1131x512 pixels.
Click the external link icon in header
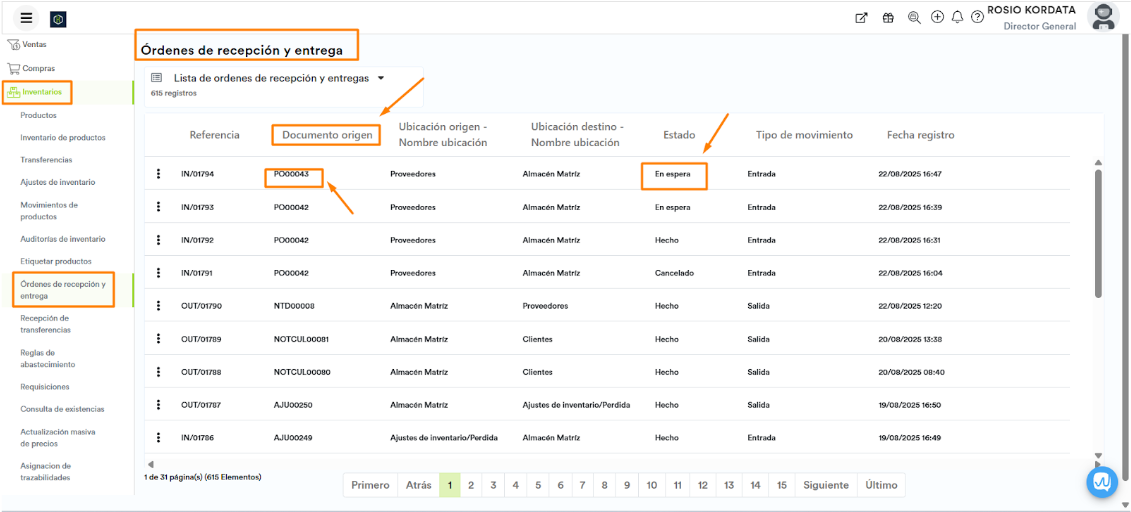point(861,18)
